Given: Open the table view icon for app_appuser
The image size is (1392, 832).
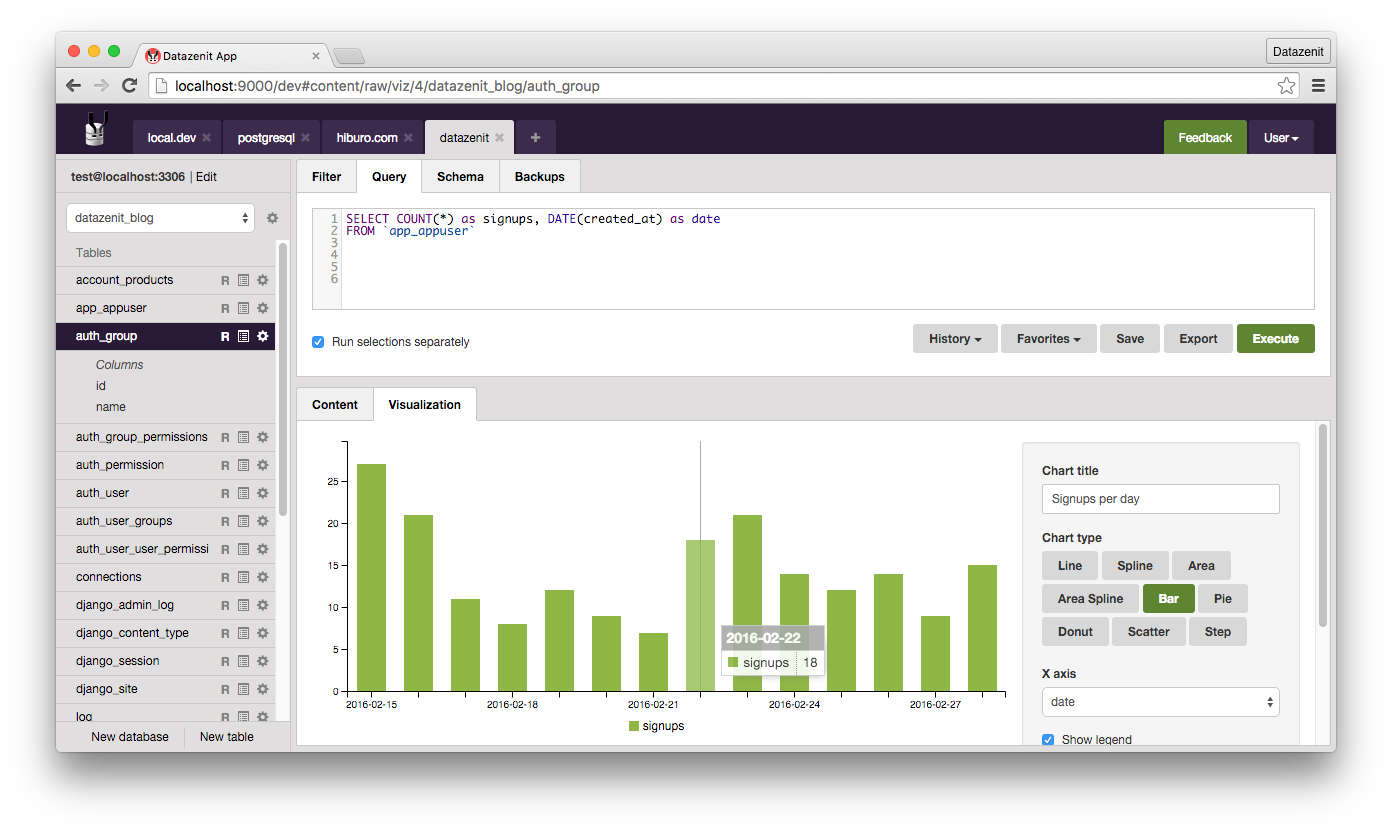Looking at the screenshot, I should pyautogui.click(x=243, y=309).
